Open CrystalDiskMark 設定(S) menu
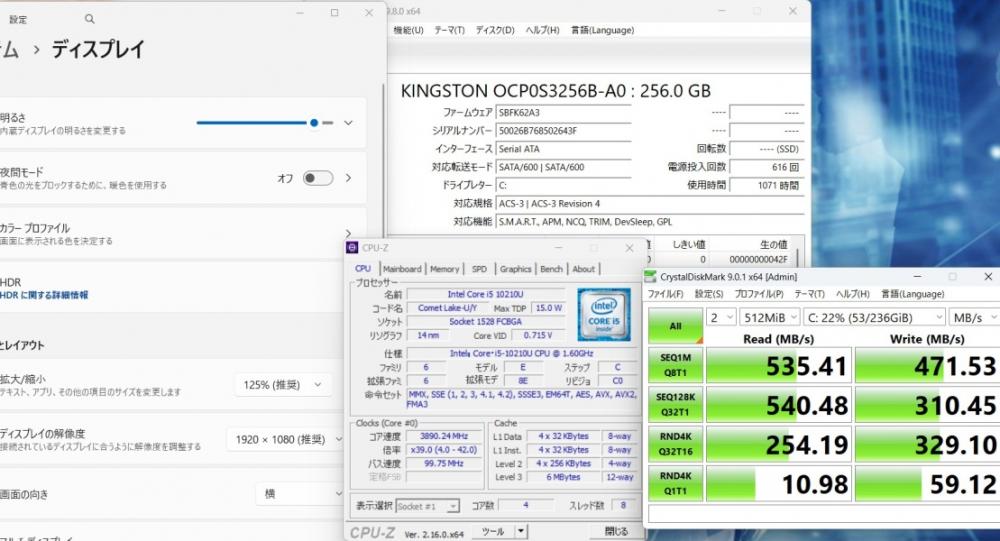The height and width of the screenshot is (541, 1000). (x=709, y=294)
